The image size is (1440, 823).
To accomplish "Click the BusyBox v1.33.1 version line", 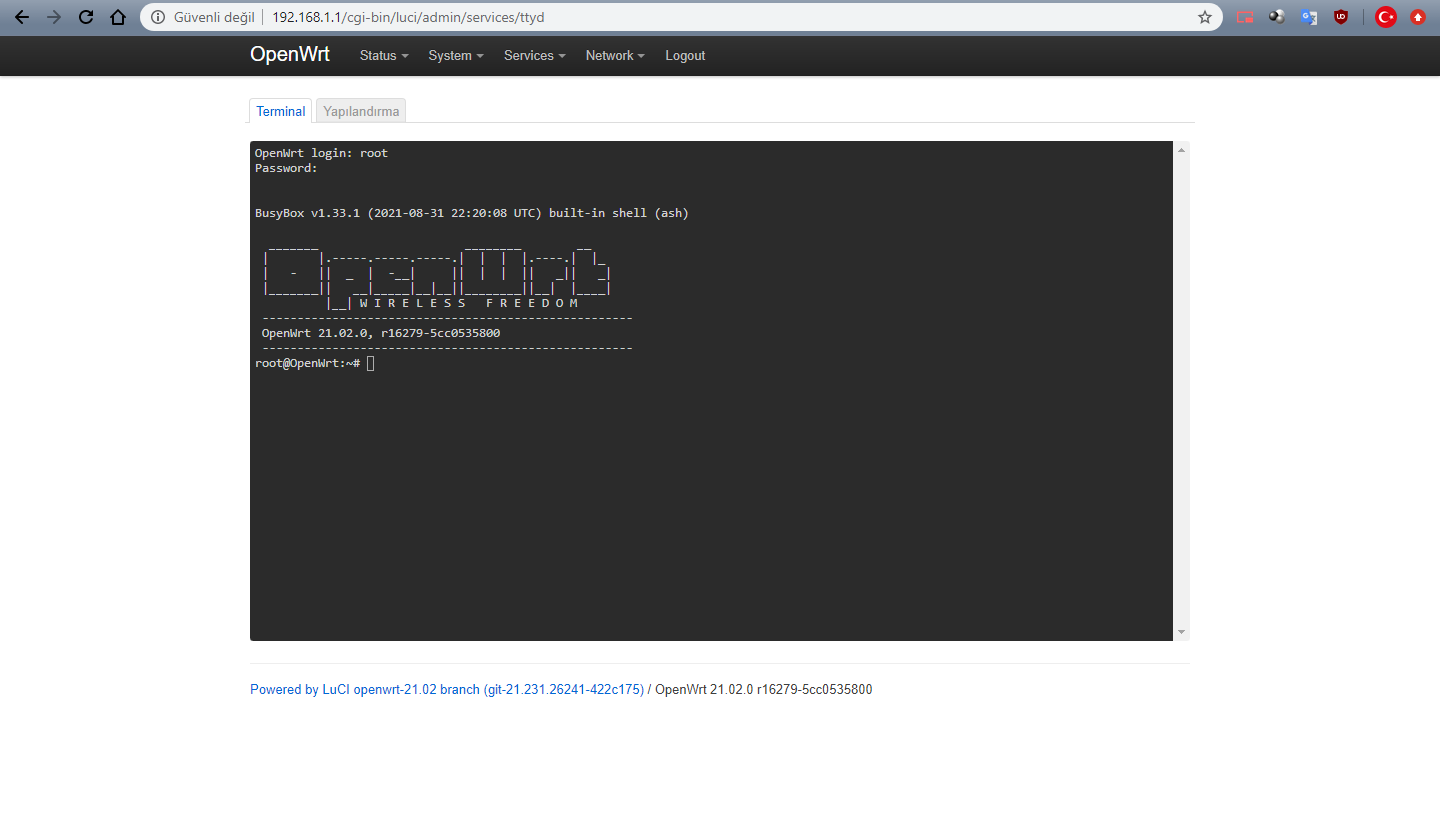I will pyautogui.click(x=472, y=213).
